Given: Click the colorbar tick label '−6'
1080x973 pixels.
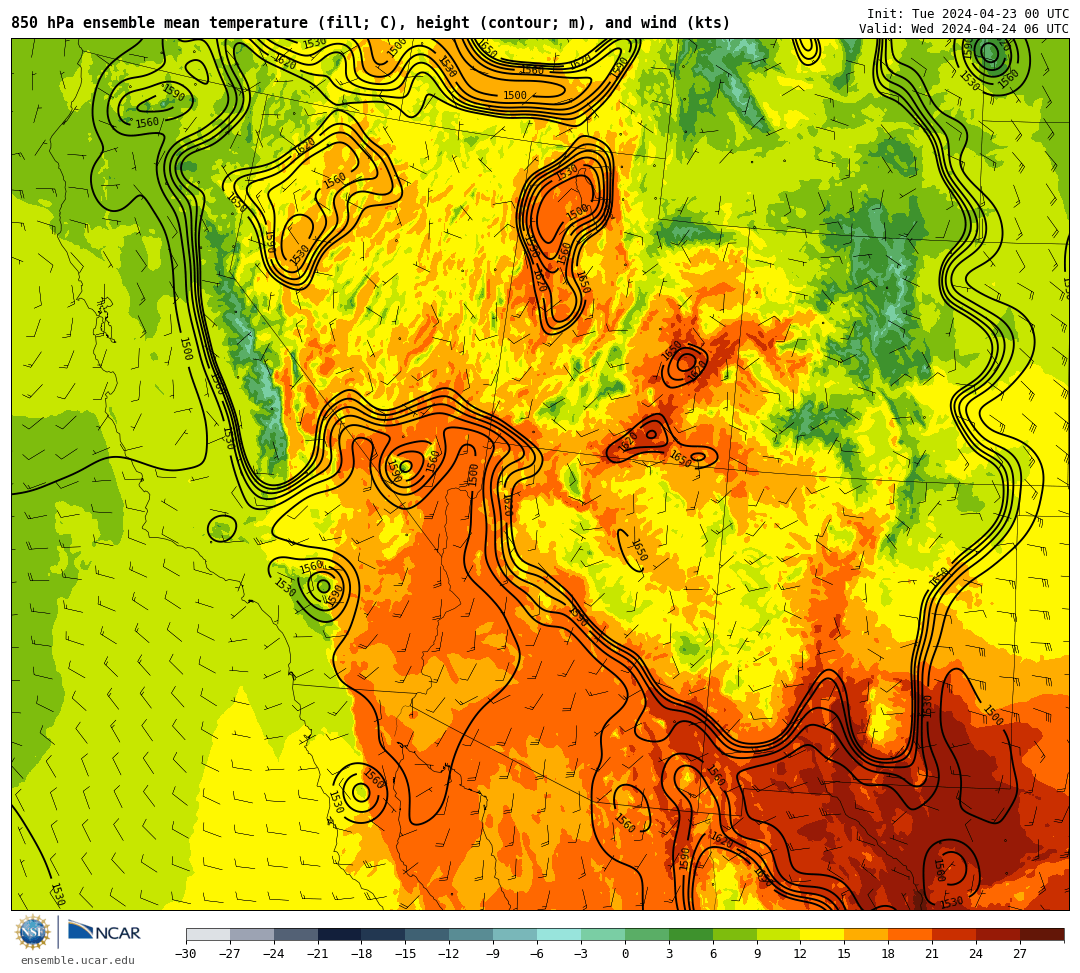Looking at the screenshot, I should (537, 954).
